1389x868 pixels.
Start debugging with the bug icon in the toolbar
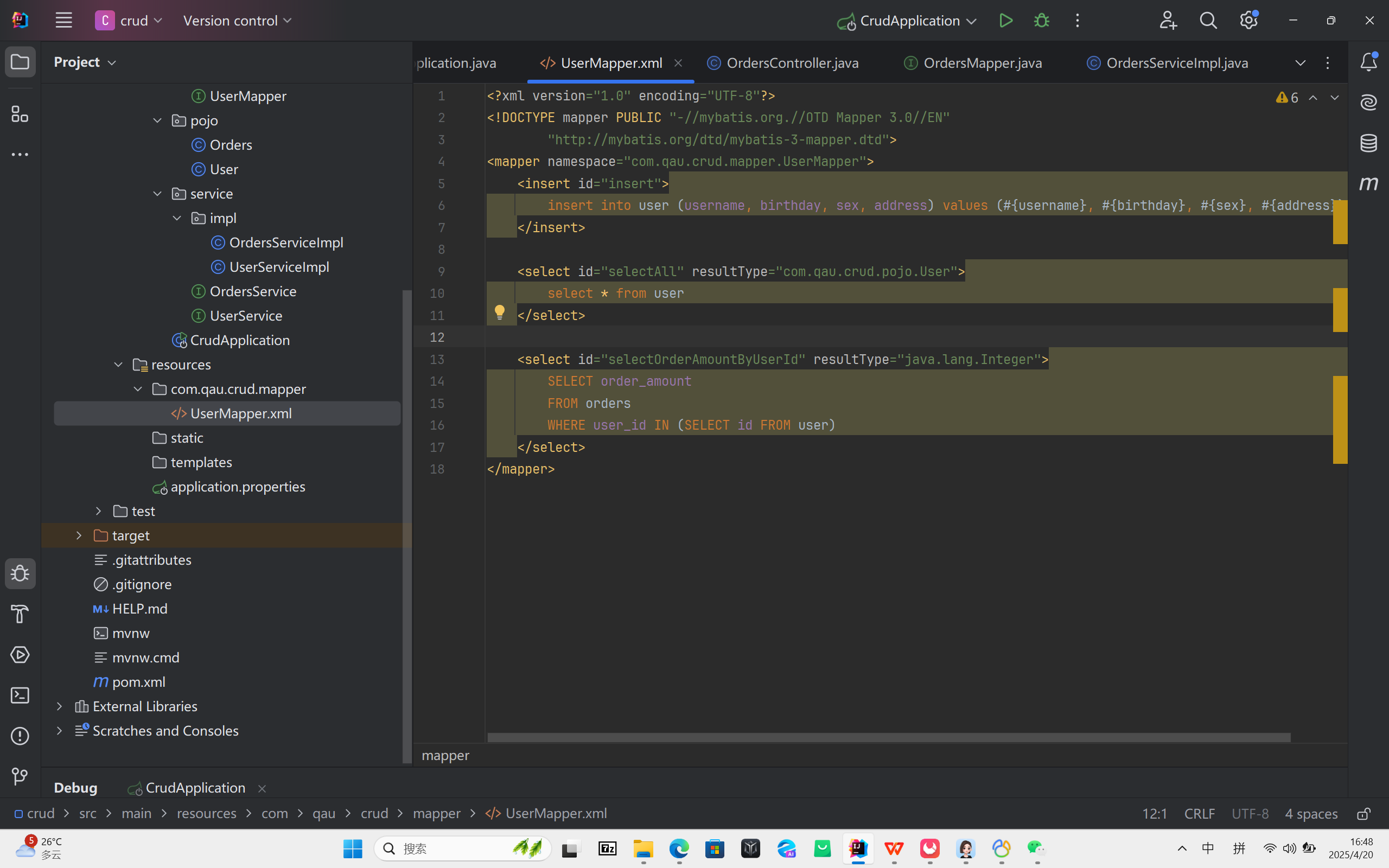(x=1041, y=21)
